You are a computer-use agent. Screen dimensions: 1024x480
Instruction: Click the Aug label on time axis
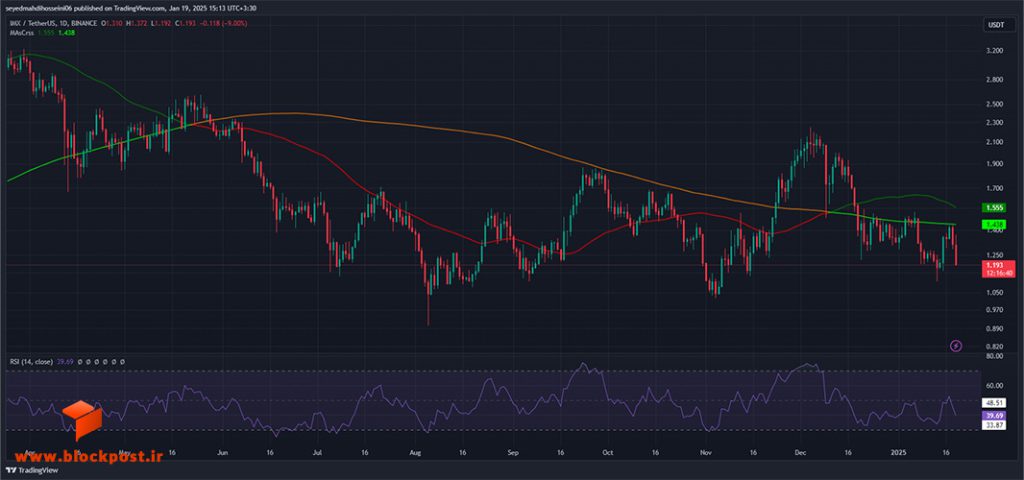point(414,451)
